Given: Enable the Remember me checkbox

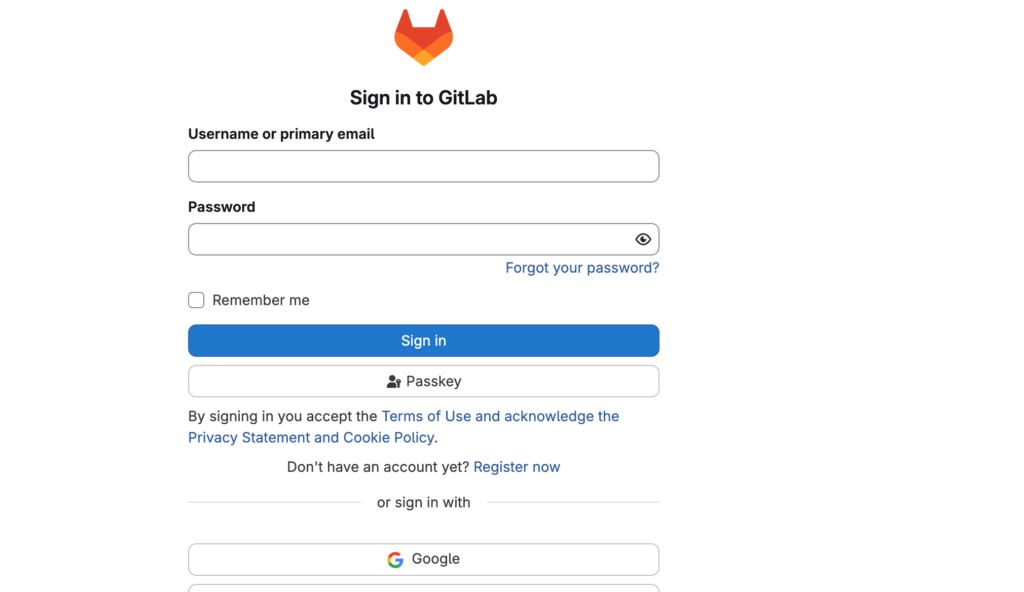Looking at the screenshot, I should tap(196, 300).
